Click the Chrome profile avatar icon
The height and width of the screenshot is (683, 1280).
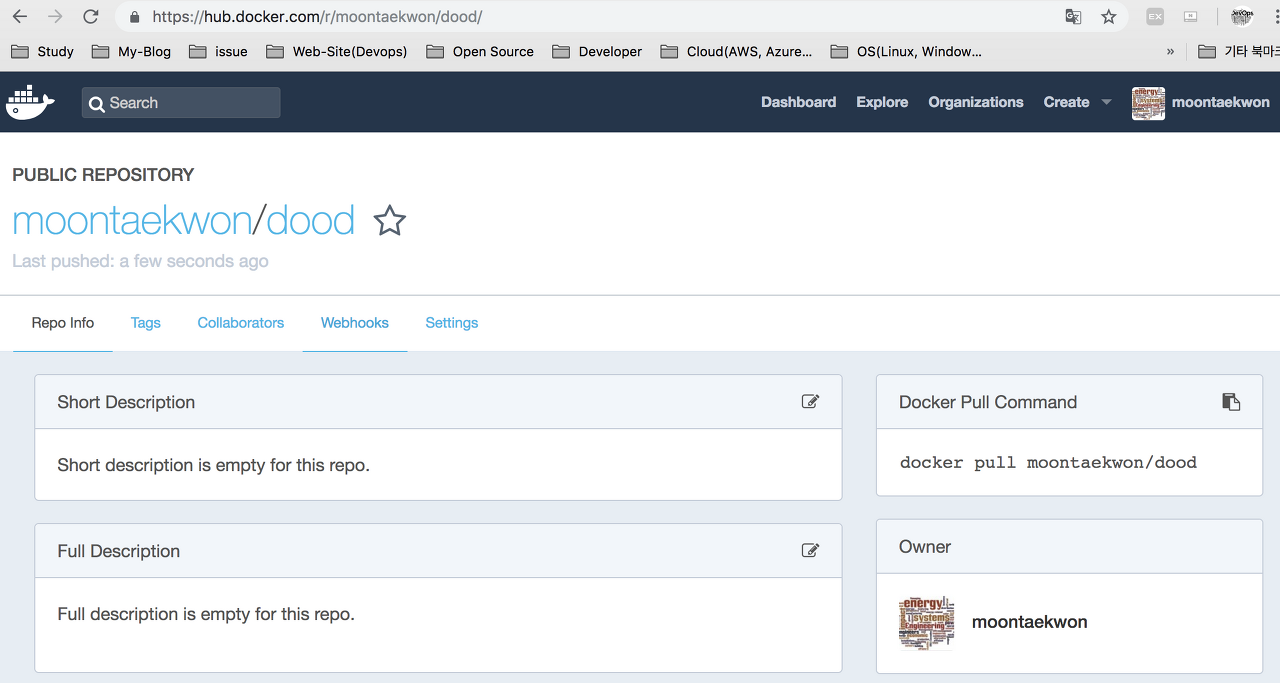pyautogui.click(x=1242, y=17)
